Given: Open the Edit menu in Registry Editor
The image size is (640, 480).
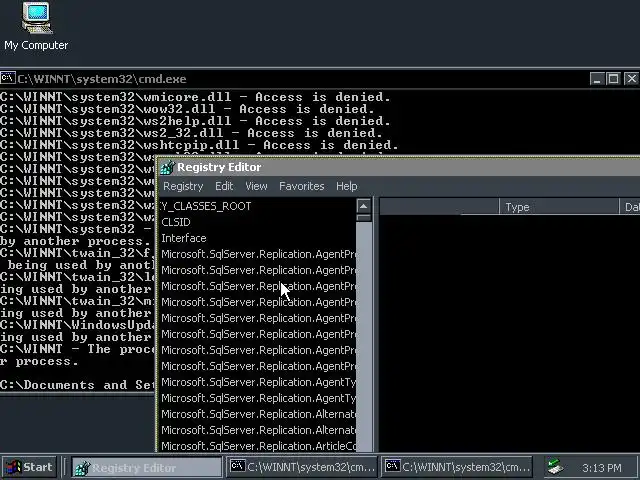Looking at the screenshot, I should coord(224,186).
